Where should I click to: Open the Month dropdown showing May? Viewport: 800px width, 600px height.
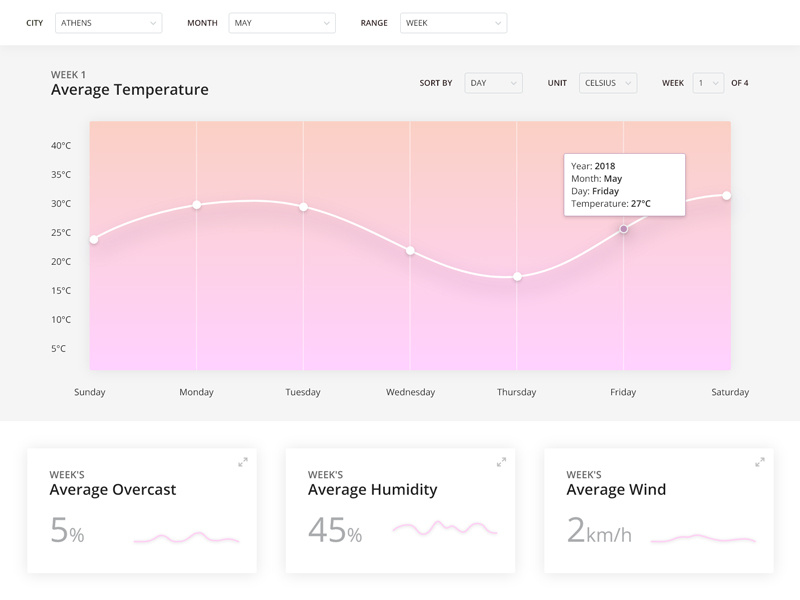282,22
